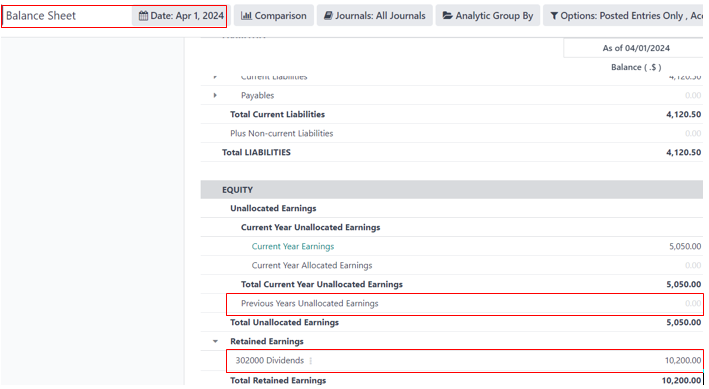Screen dimensions: 709x389
Task: Click the filter funnel icon on Options
Action: pyautogui.click(x=554, y=16)
